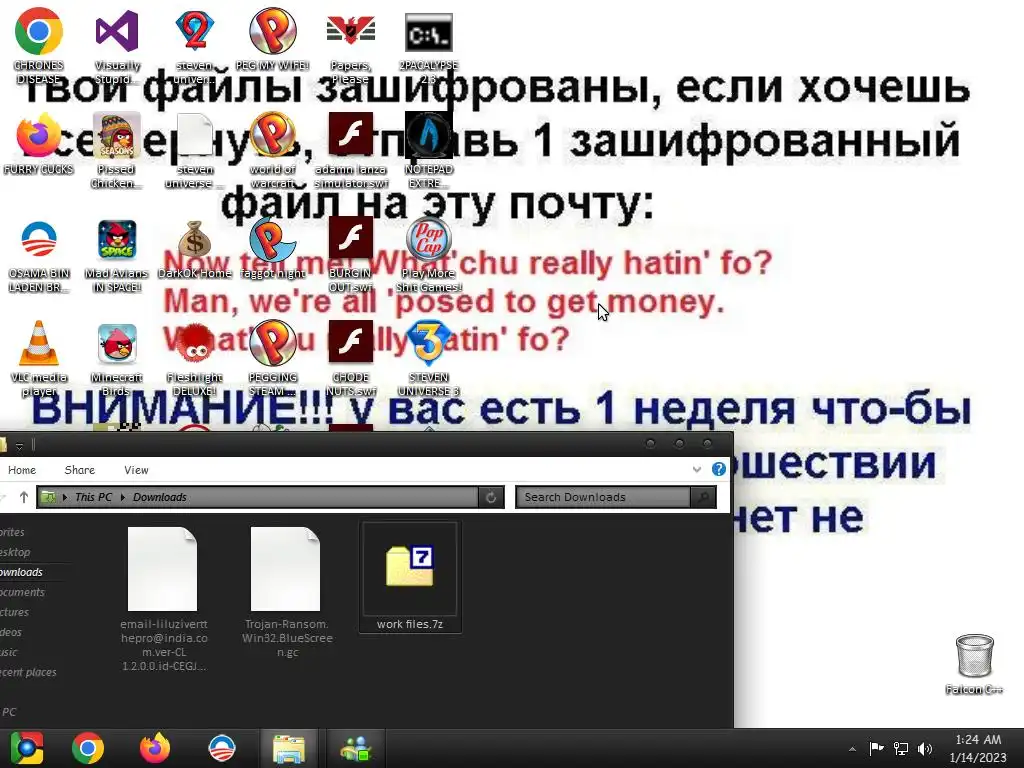The image size is (1024, 768).
Task: Open the Firefox desktop shortcut
Action: 39,135
